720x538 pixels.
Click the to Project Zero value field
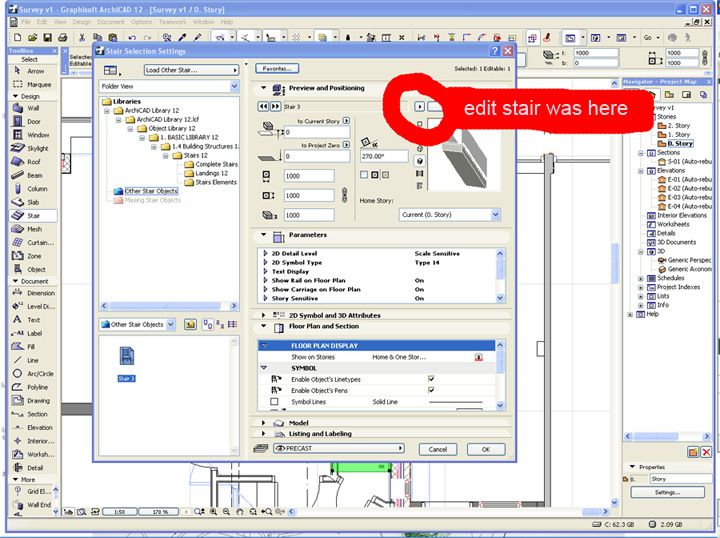[317, 156]
